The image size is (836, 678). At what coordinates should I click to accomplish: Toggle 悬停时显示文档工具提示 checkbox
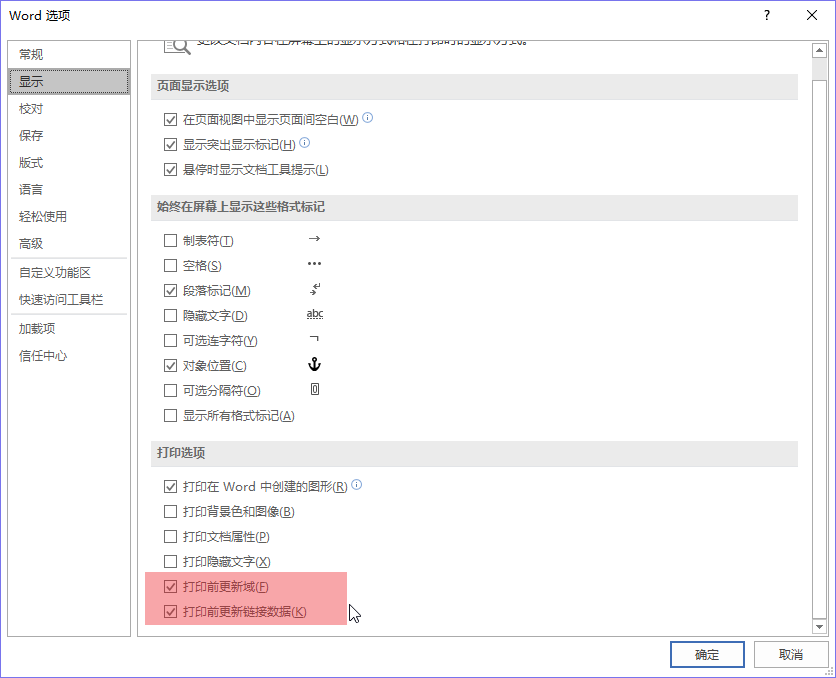(170, 170)
